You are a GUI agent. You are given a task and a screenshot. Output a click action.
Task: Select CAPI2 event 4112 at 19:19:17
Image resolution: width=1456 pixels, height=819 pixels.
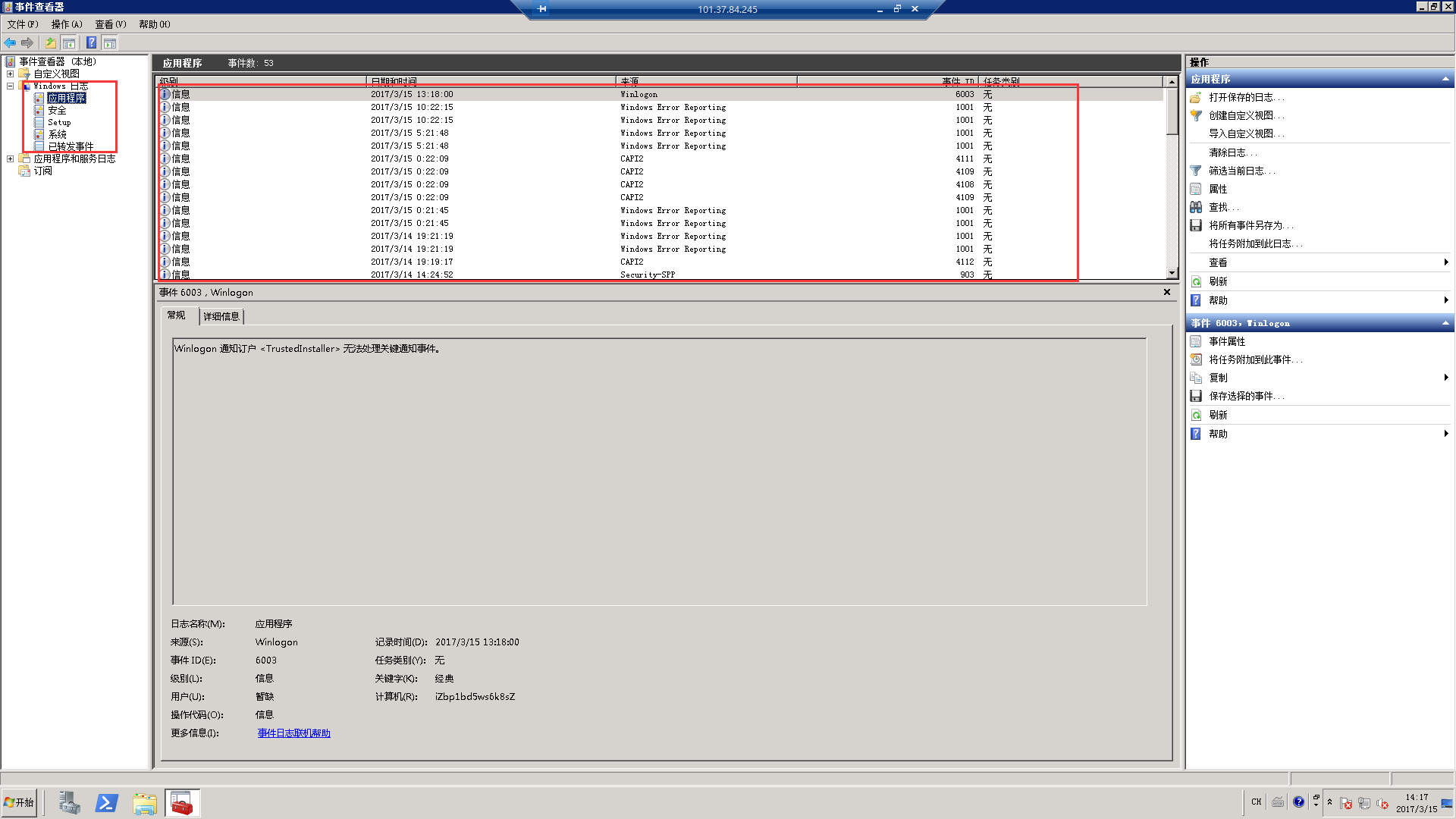point(660,262)
